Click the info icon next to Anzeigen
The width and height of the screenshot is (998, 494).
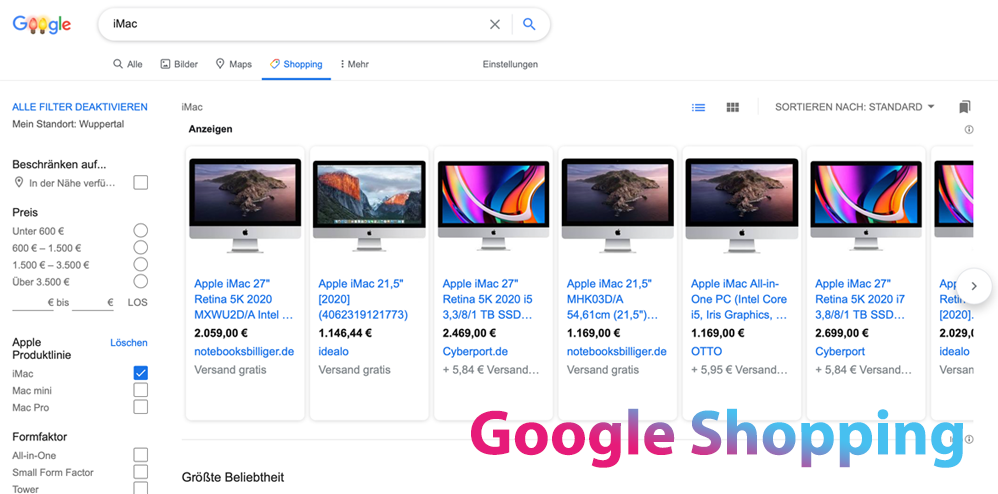969,130
